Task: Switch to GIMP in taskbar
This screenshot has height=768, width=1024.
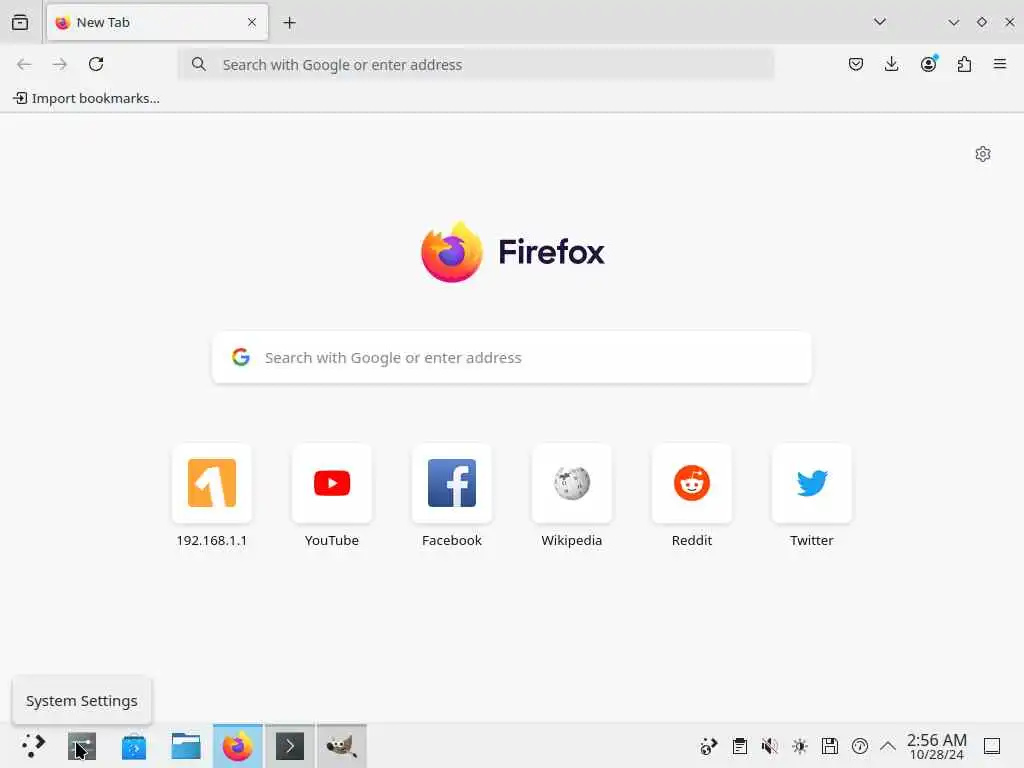Action: pos(342,746)
